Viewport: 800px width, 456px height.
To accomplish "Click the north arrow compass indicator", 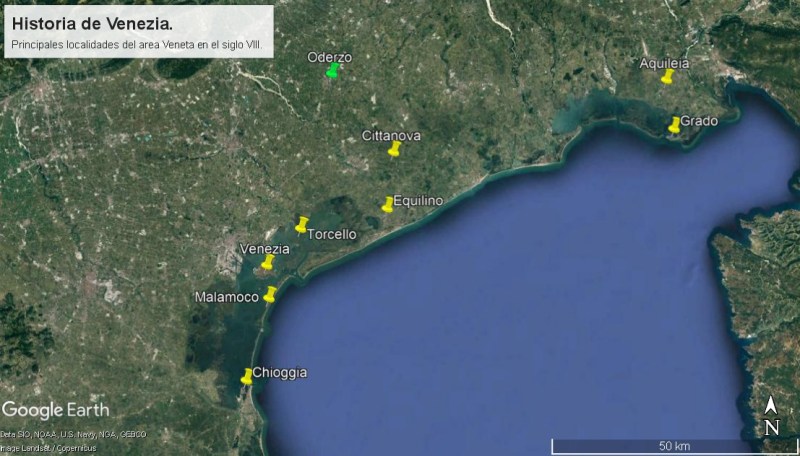I will pos(771,417).
